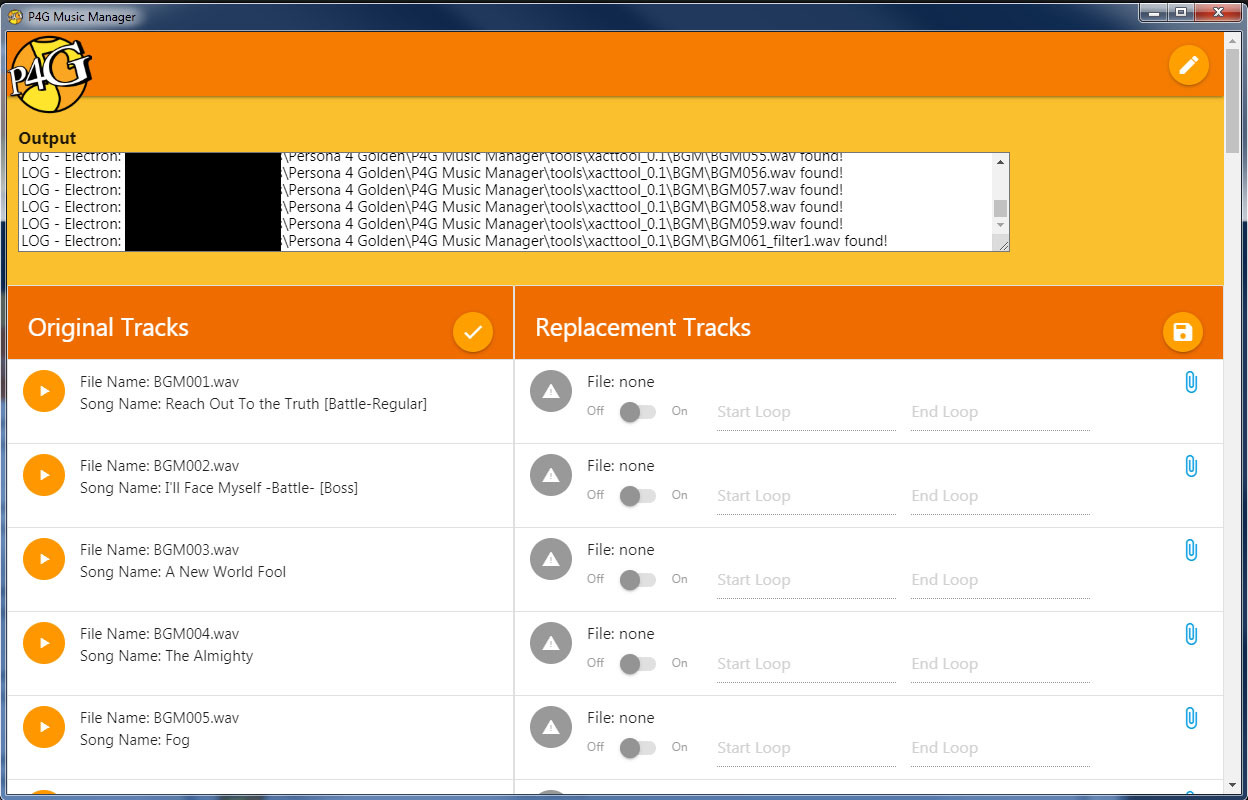Play the BGM005.wav original track
Viewport: 1248px width, 800px height.
(x=44, y=727)
